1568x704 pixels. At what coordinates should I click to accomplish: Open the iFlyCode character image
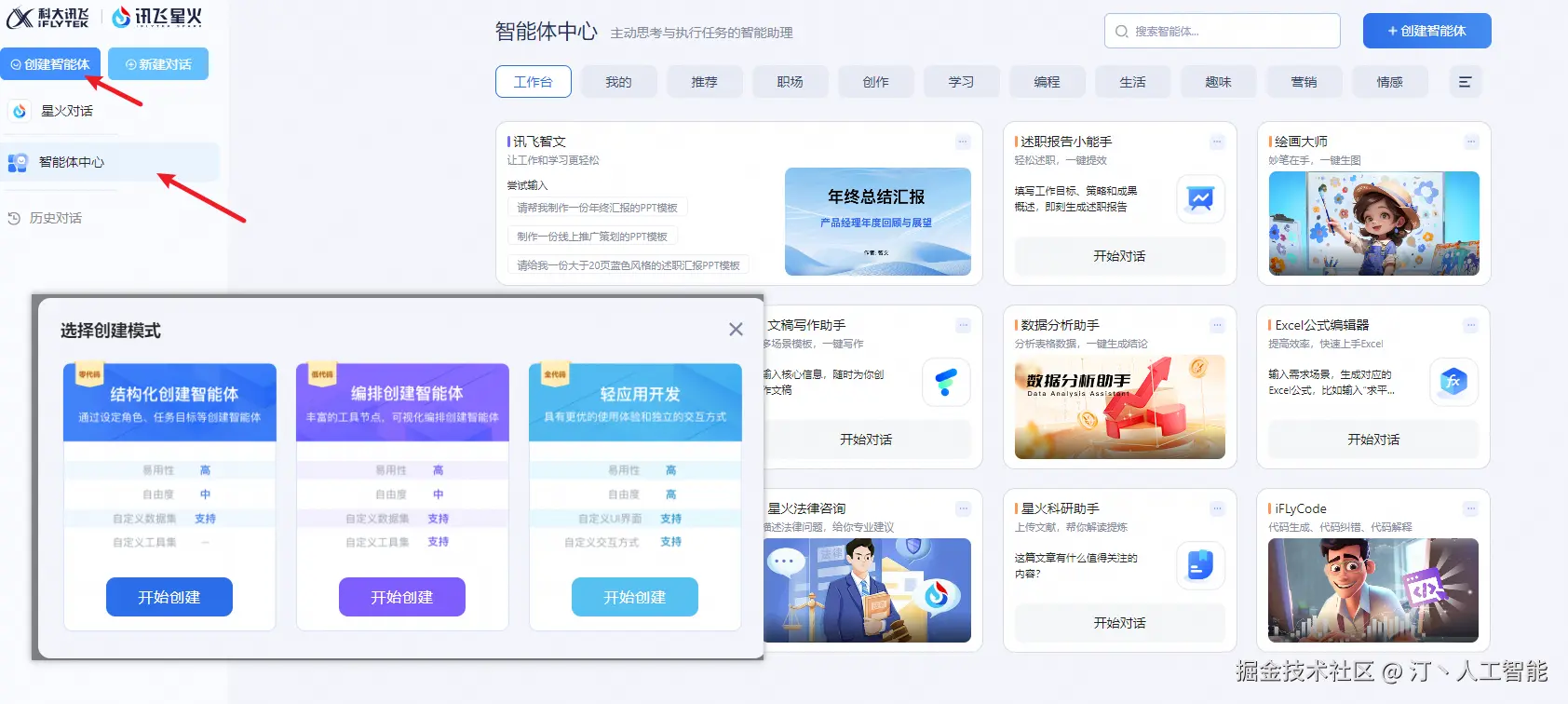tap(1373, 590)
